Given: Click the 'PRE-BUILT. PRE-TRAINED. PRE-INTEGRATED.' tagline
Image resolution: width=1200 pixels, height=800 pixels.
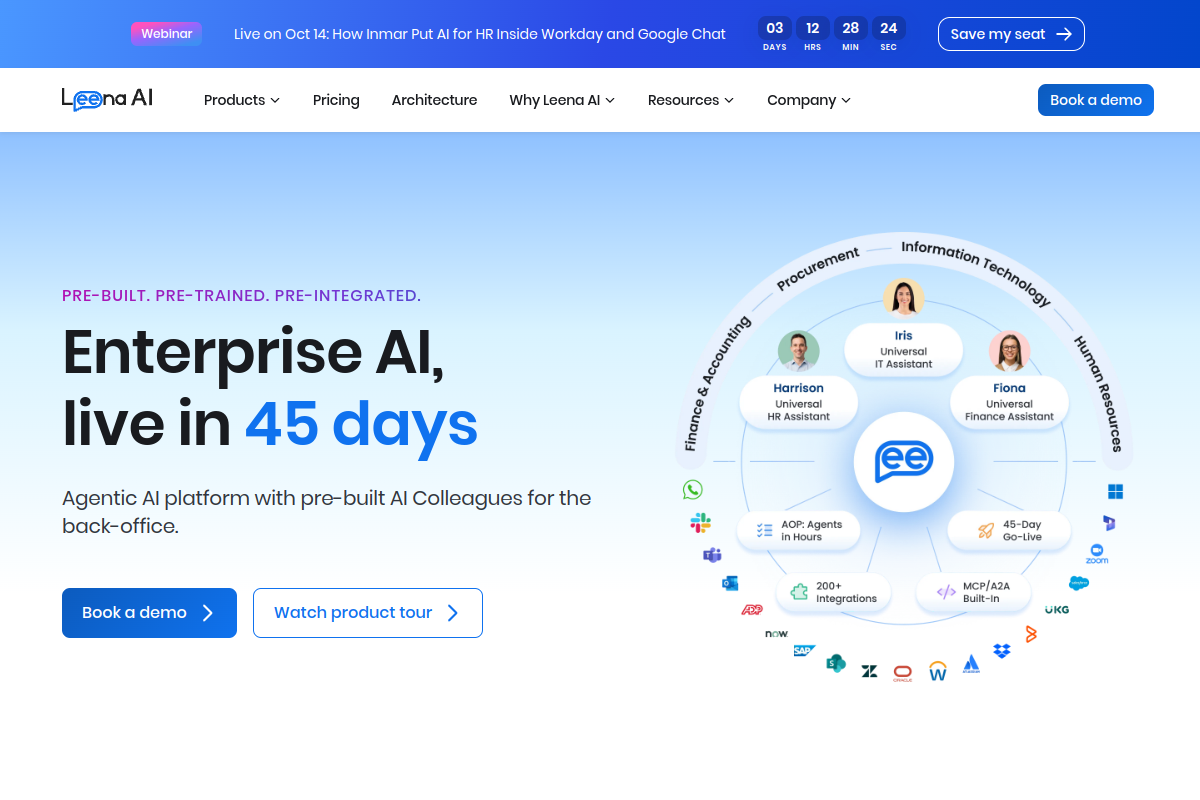Looking at the screenshot, I should pos(241,296).
